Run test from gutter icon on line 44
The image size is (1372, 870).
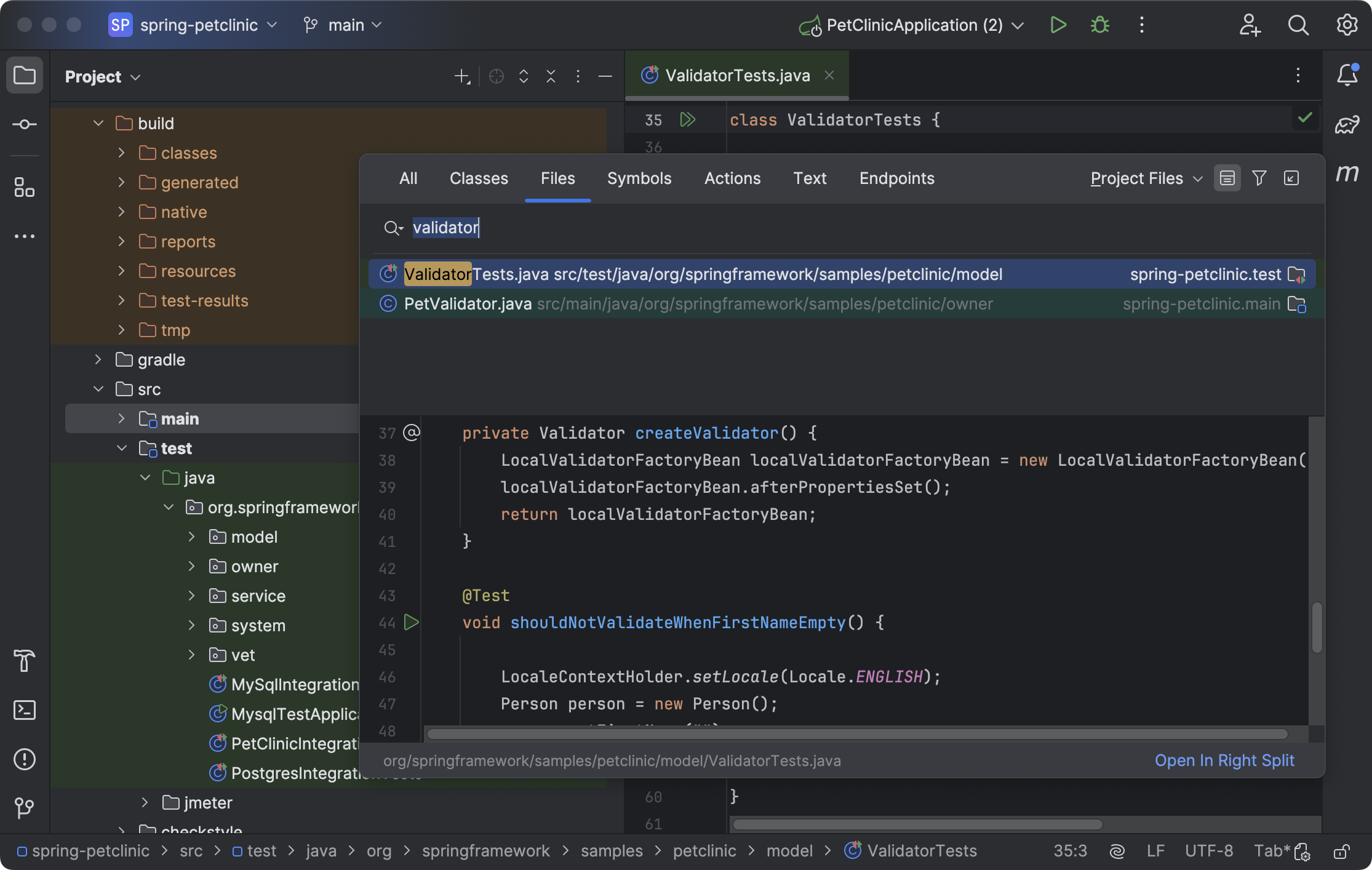[412, 622]
